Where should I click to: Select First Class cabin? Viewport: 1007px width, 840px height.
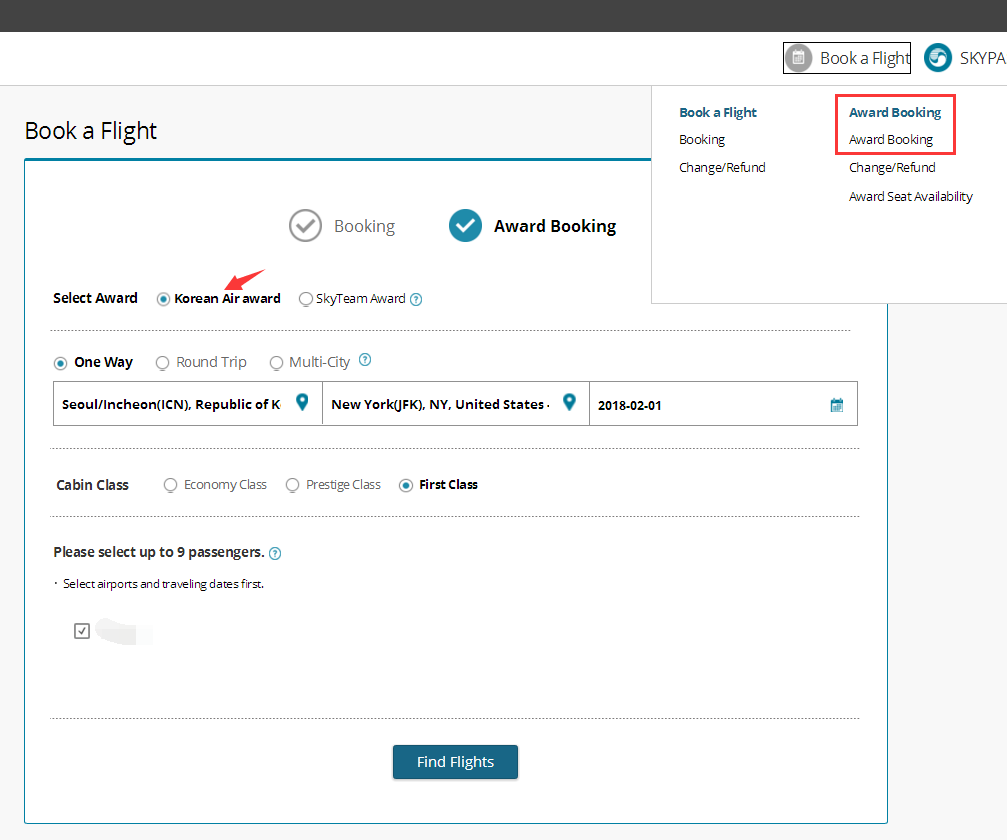click(406, 486)
